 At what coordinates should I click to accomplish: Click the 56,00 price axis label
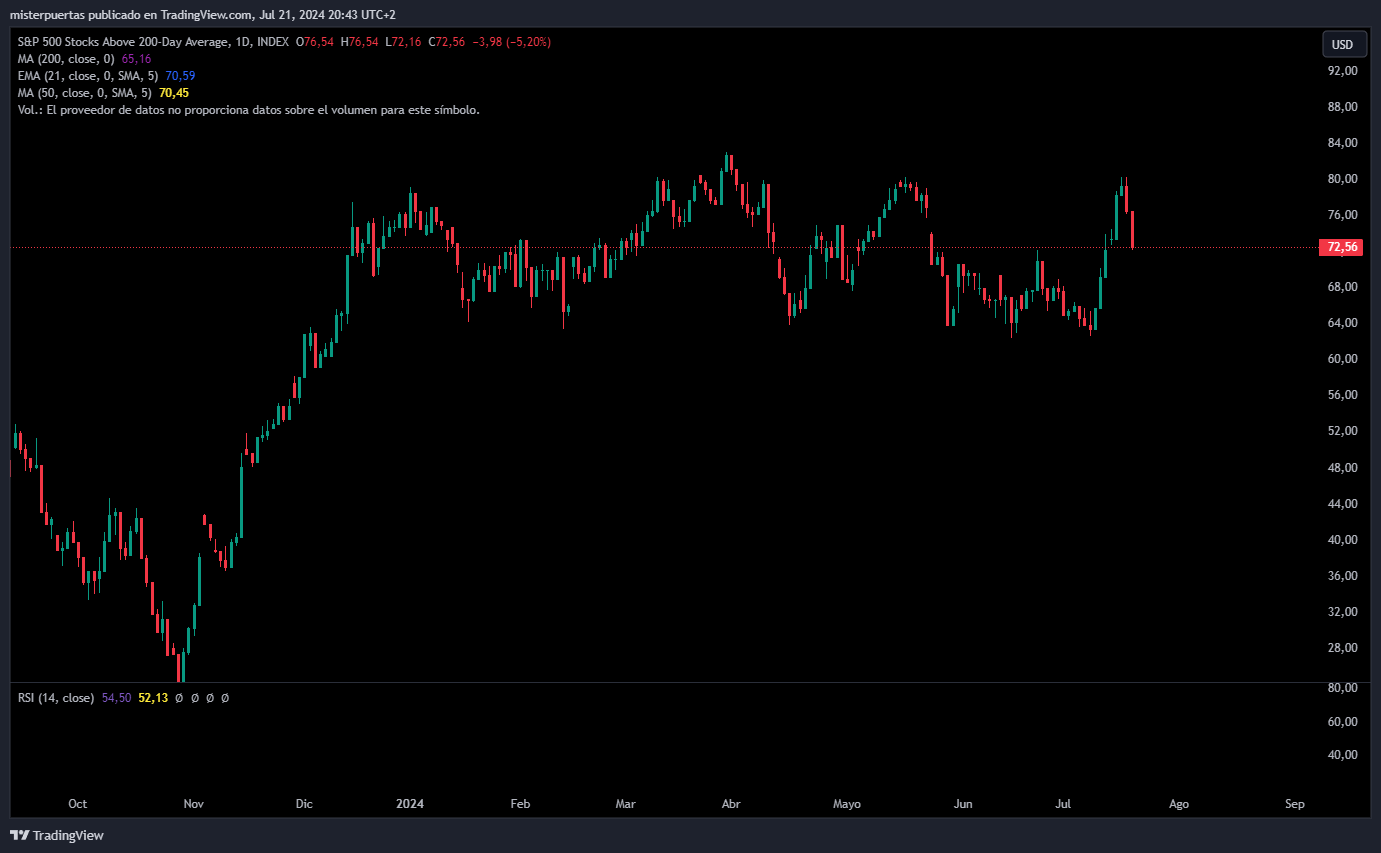click(1342, 395)
